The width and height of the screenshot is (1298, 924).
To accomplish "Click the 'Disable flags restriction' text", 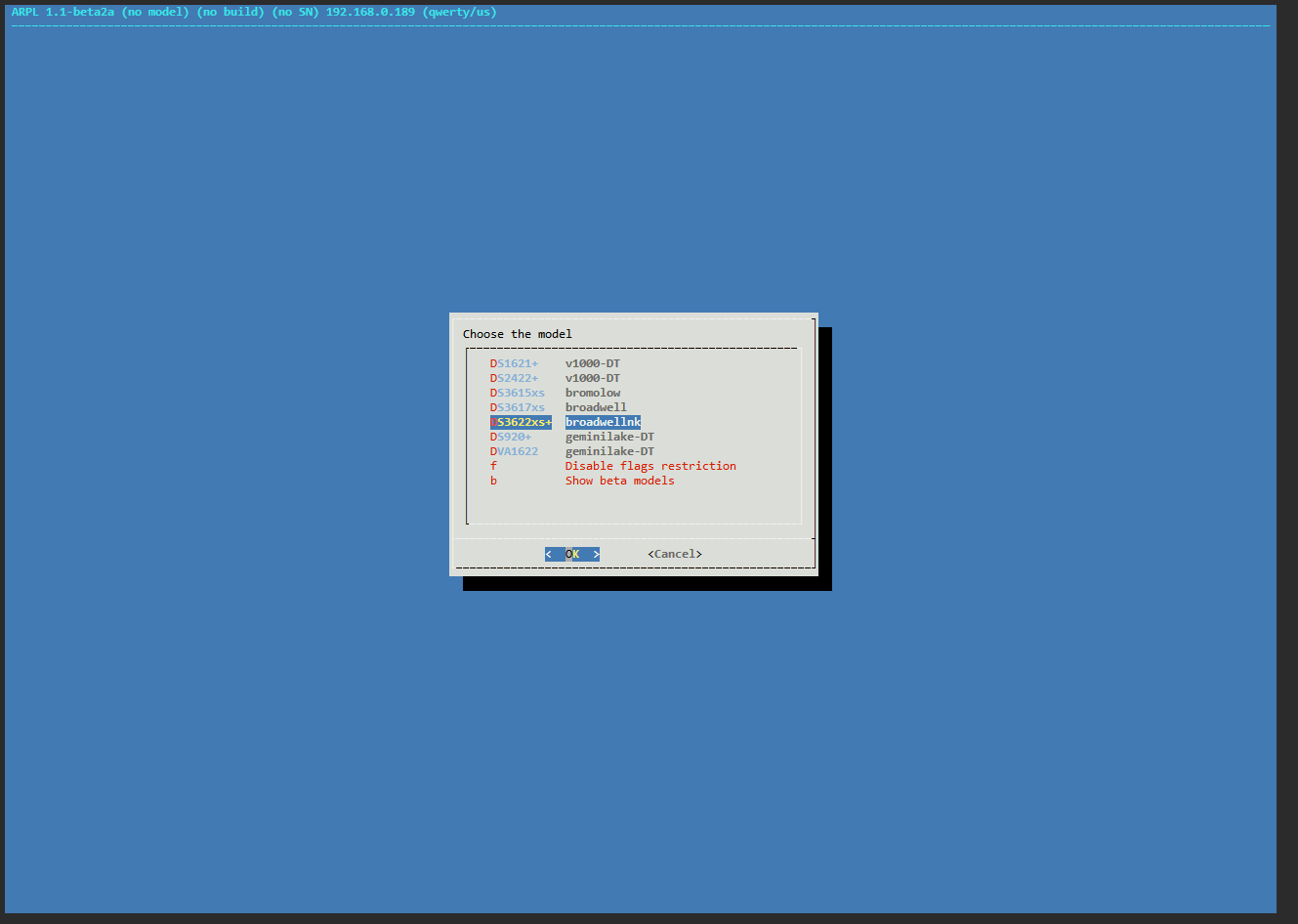I will [650, 466].
